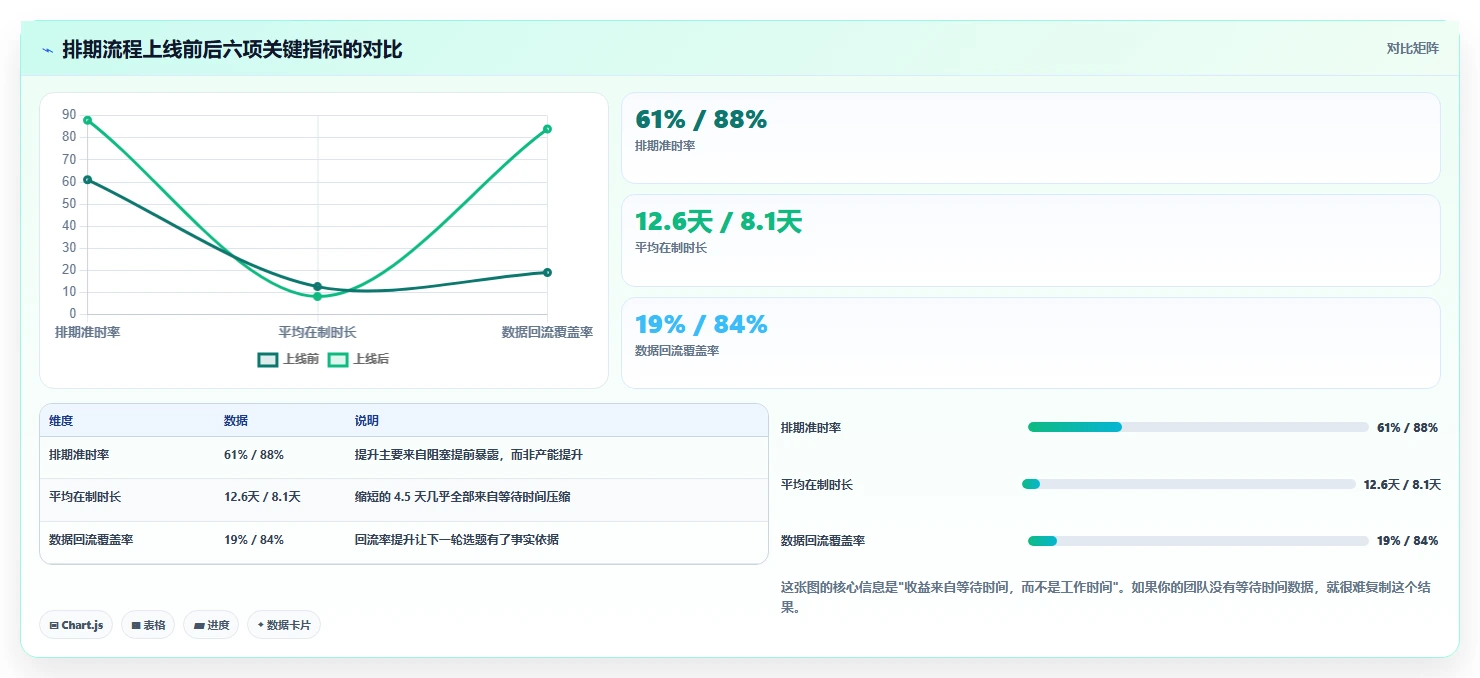Click the table cell 61% / 88%
Viewport: 1480px width, 678px height.
point(254,455)
